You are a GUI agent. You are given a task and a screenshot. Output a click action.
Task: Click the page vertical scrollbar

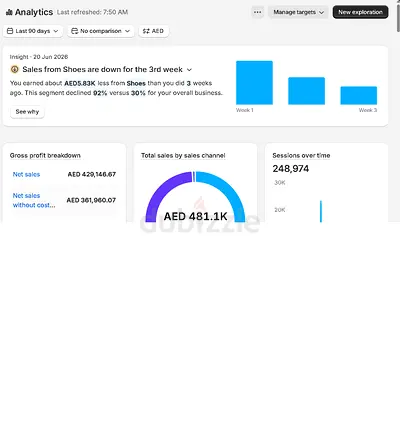398,17
